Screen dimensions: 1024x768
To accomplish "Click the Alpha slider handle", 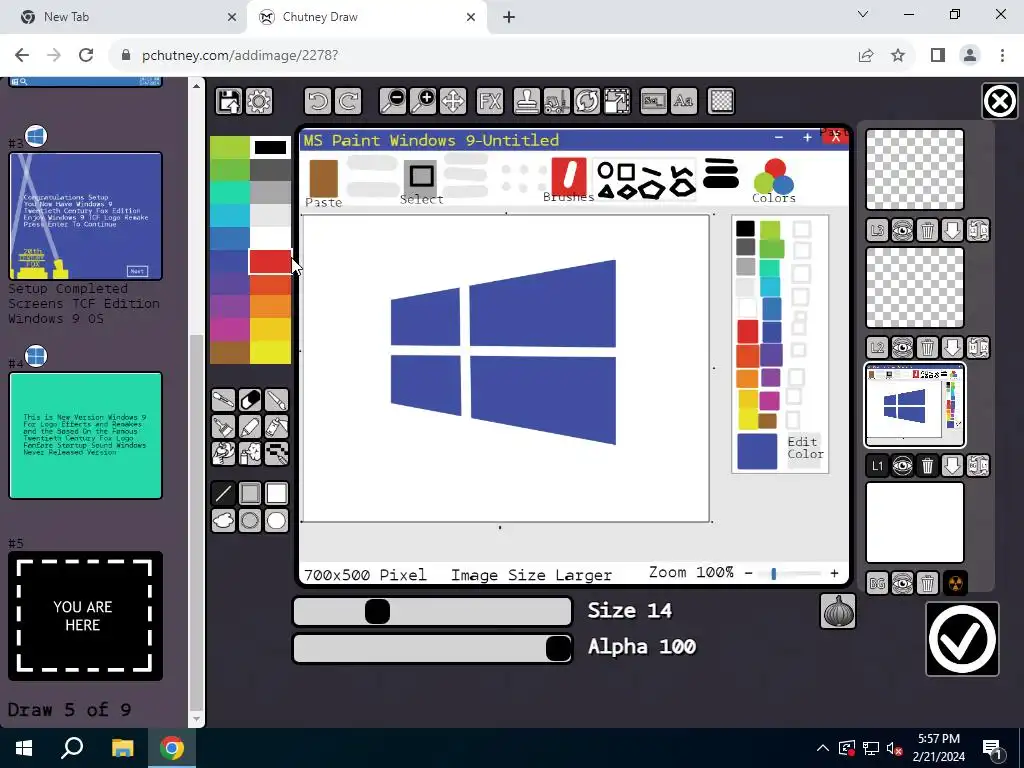I will [x=558, y=648].
